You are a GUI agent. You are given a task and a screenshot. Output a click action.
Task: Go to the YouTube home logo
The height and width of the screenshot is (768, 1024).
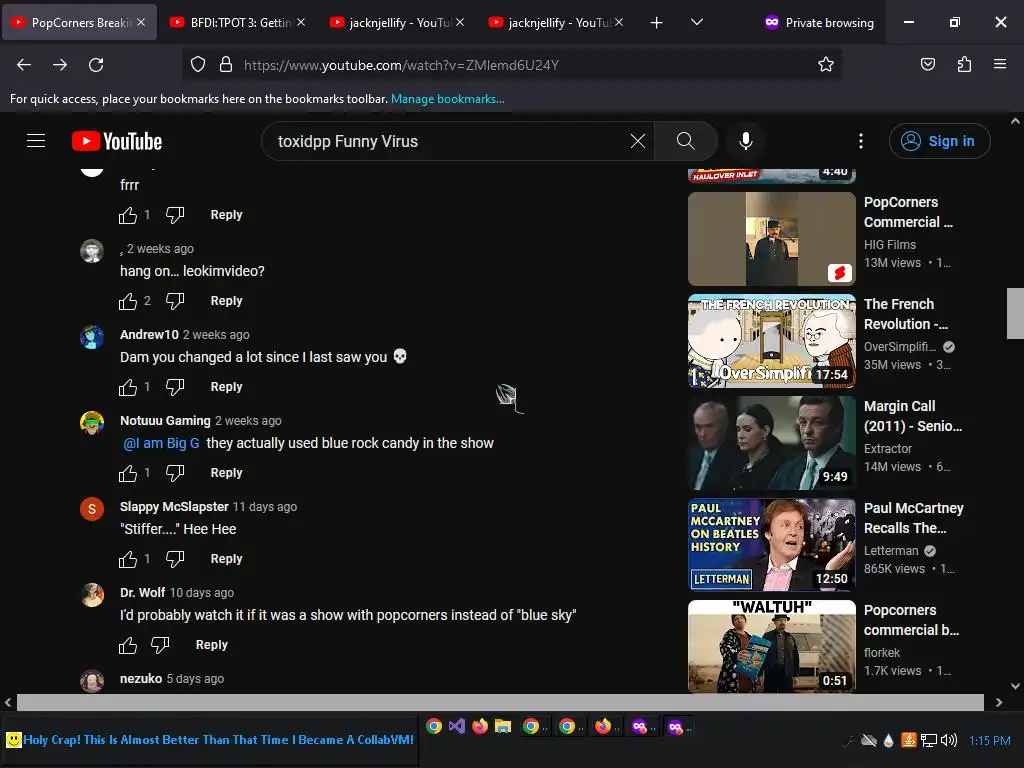coord(117,141)
